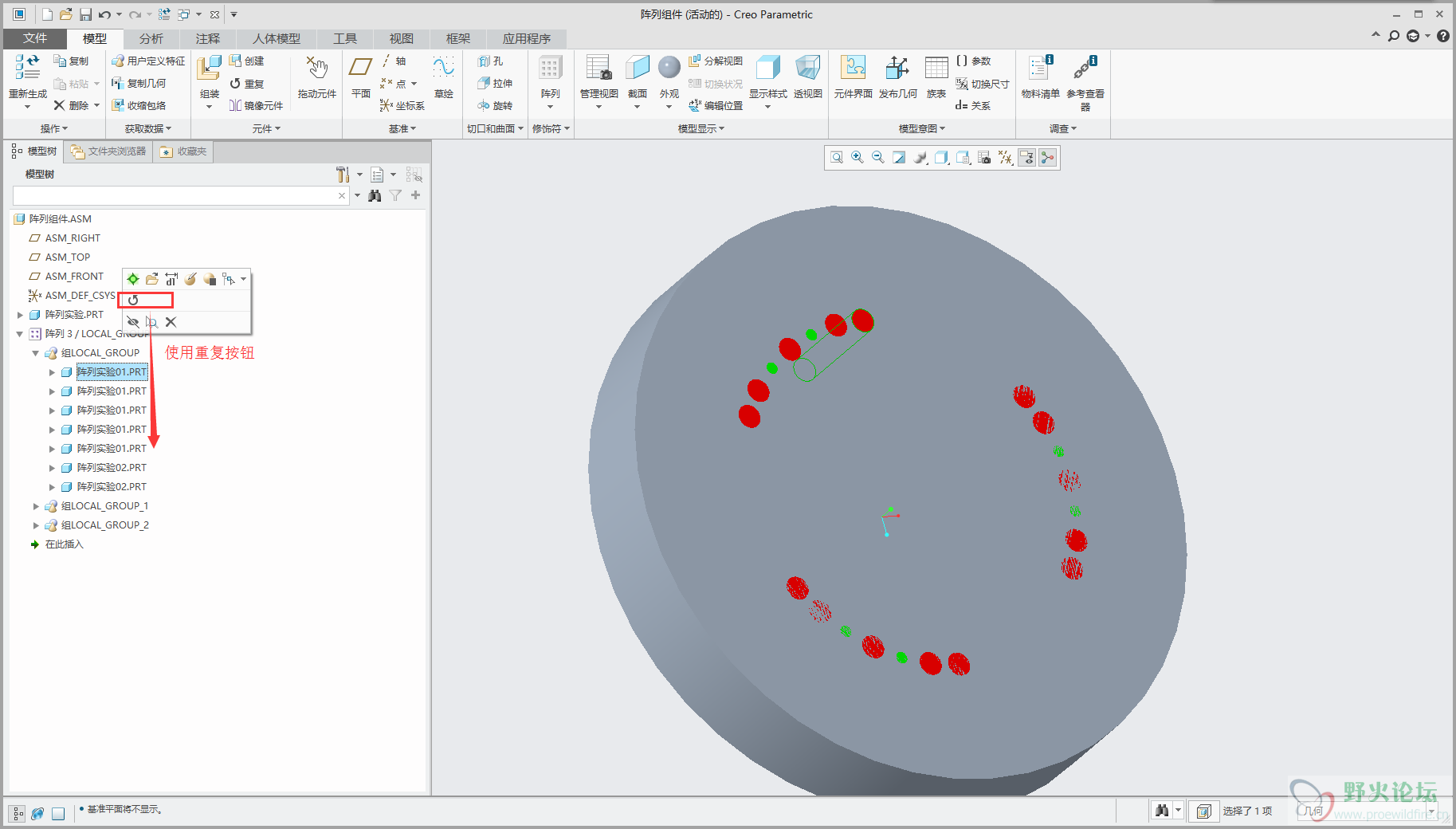The height and width of the screenshot is (829, 1456).
Task: Toggle the Annotation Display icon in the graphics toolbar
Action: [x=1026, y=158]
